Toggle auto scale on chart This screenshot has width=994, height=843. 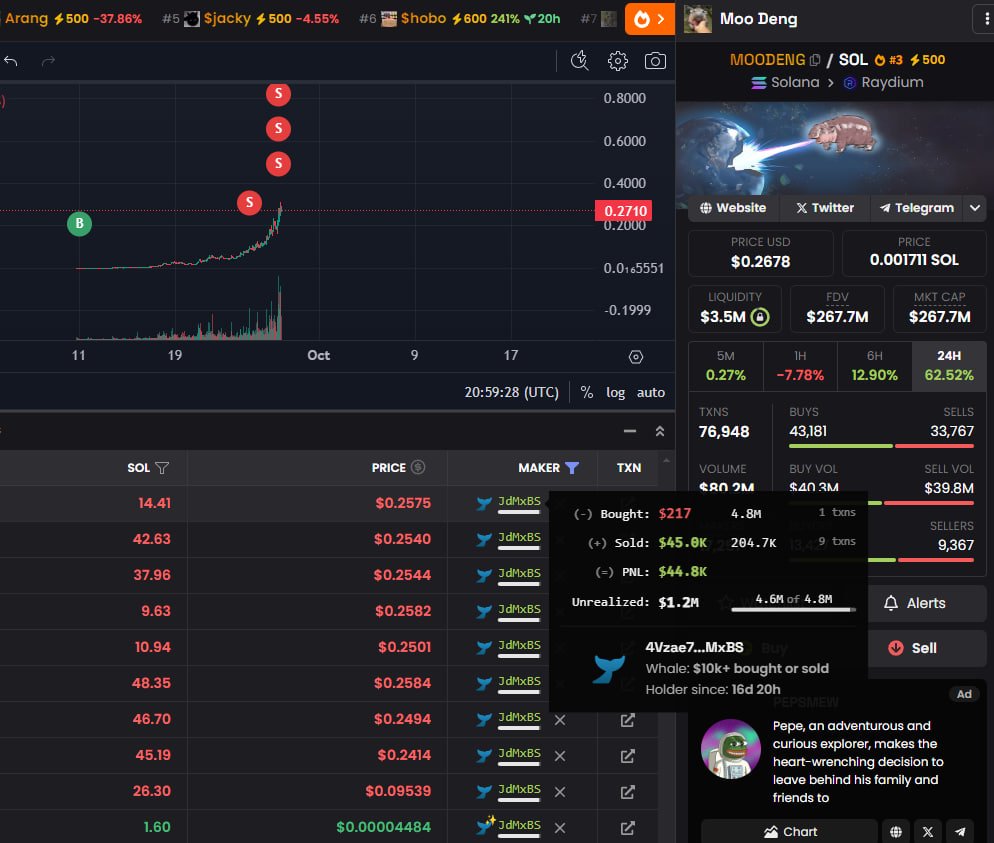(x=650, y=392)
